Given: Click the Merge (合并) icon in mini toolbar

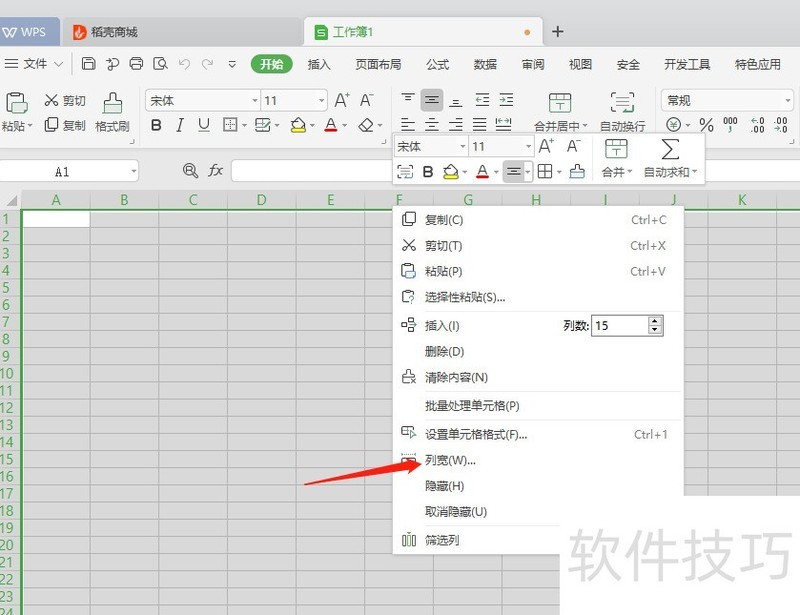Looking at the screenshot, I should 617,149.
